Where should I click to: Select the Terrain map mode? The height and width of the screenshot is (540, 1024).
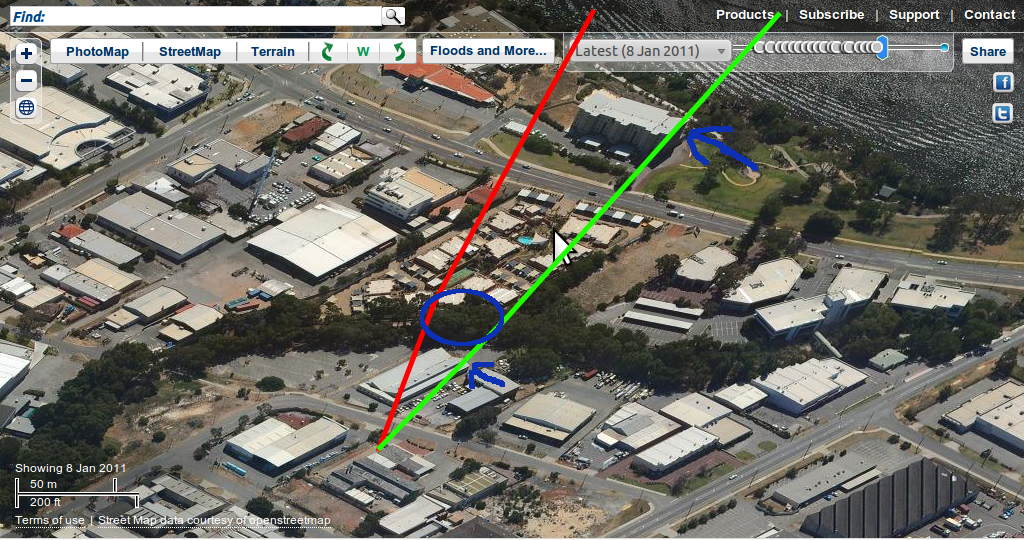273,52
